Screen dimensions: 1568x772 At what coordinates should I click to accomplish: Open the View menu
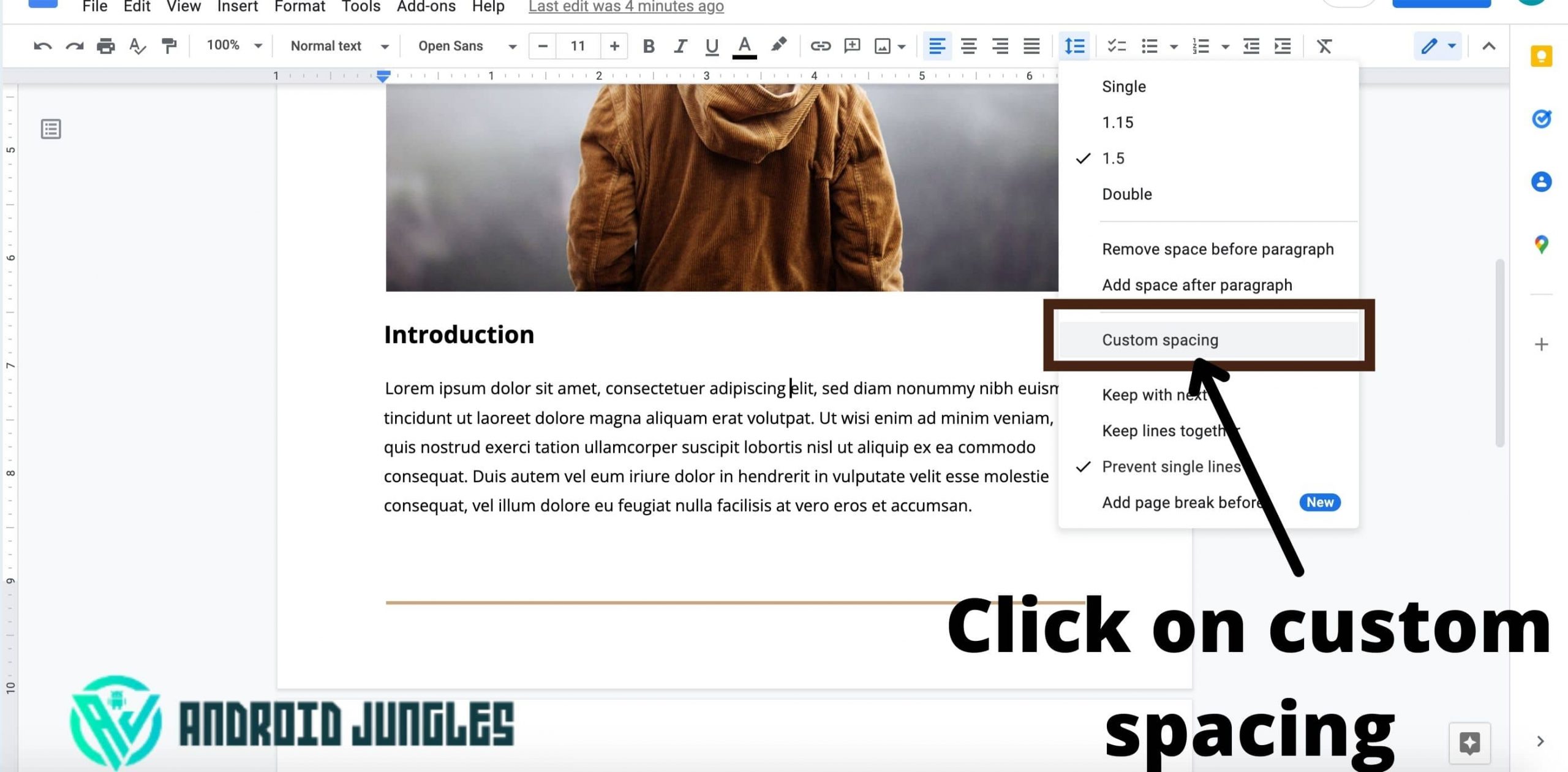coord(184,7)
